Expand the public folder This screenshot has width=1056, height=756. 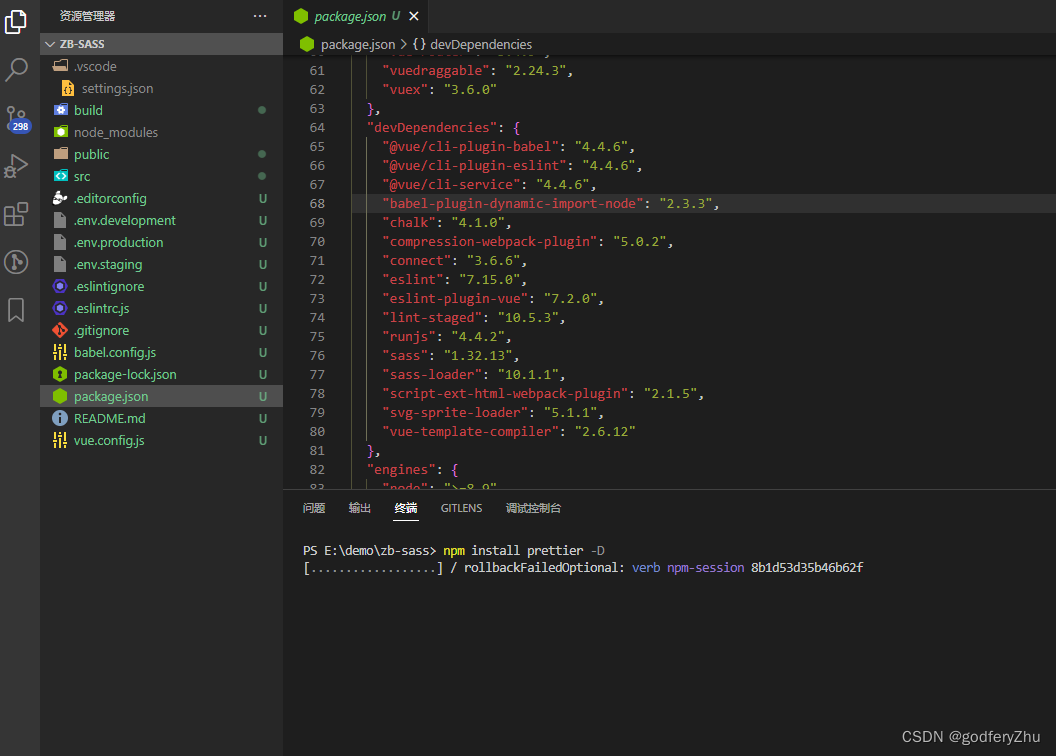[x=162, y=154]
